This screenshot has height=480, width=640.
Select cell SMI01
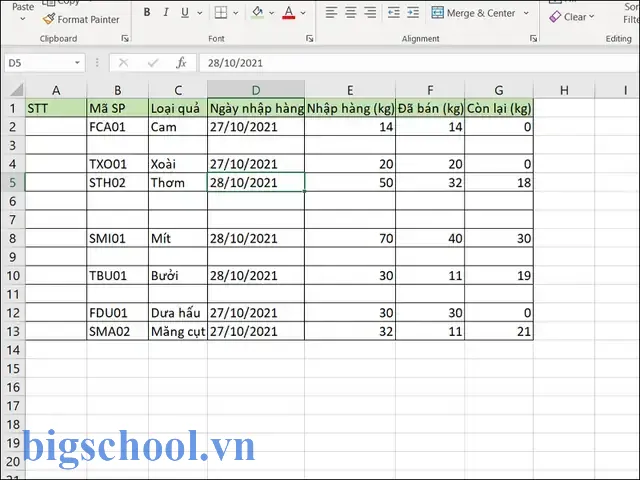click(118, 238)
